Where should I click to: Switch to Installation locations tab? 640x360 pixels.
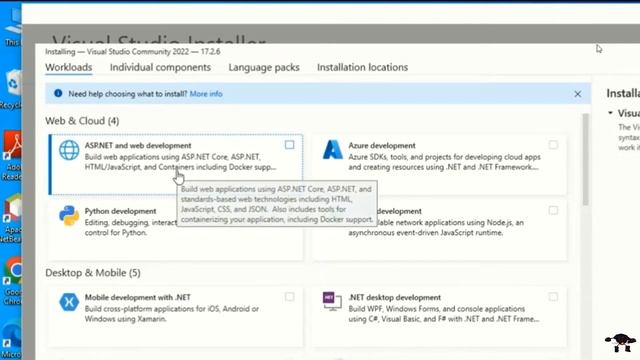pyautogui.click(x=362, y=67)
